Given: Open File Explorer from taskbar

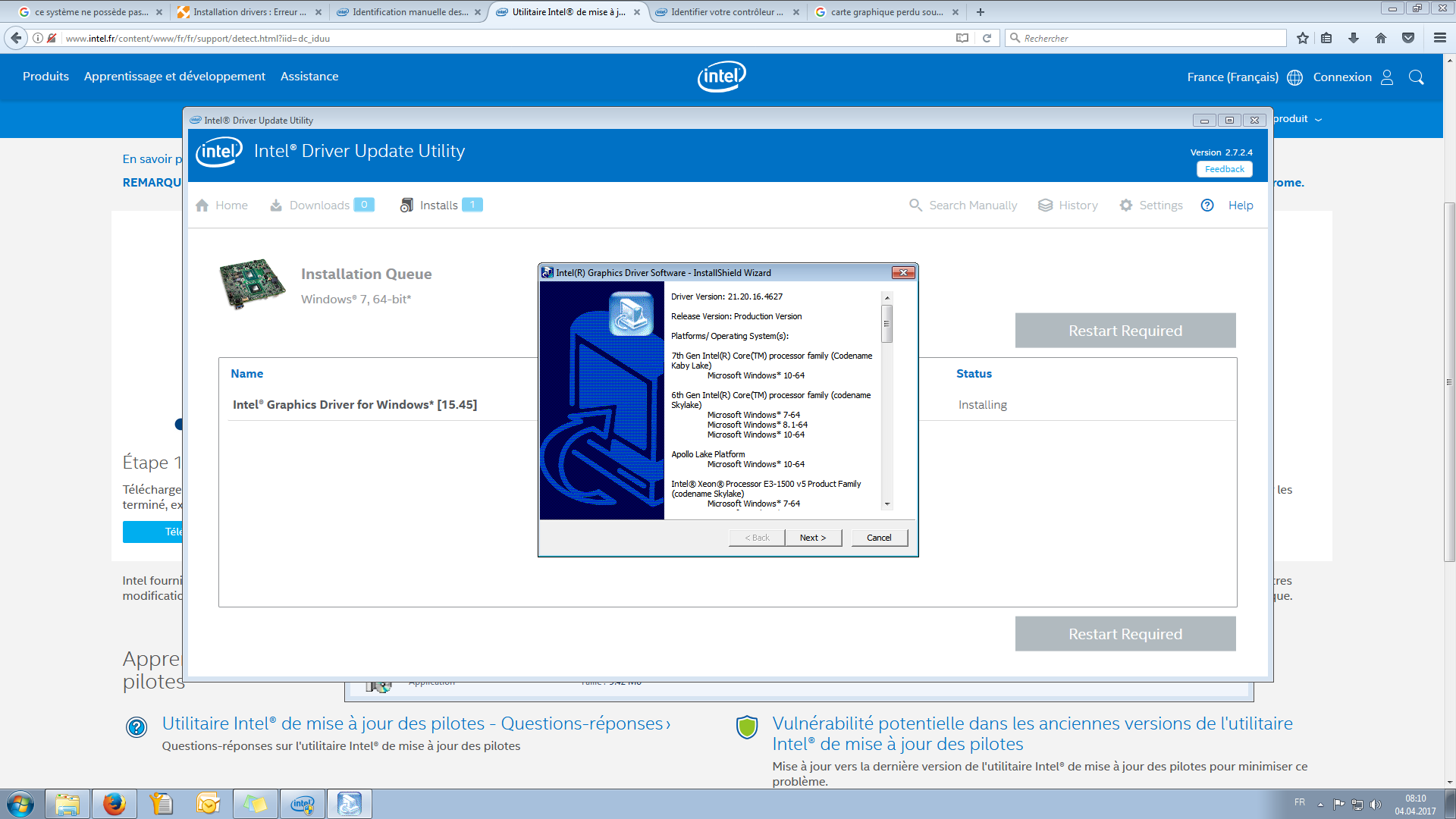Looking at the screenshot, I should pyautogui.click(x=67, y=804).
